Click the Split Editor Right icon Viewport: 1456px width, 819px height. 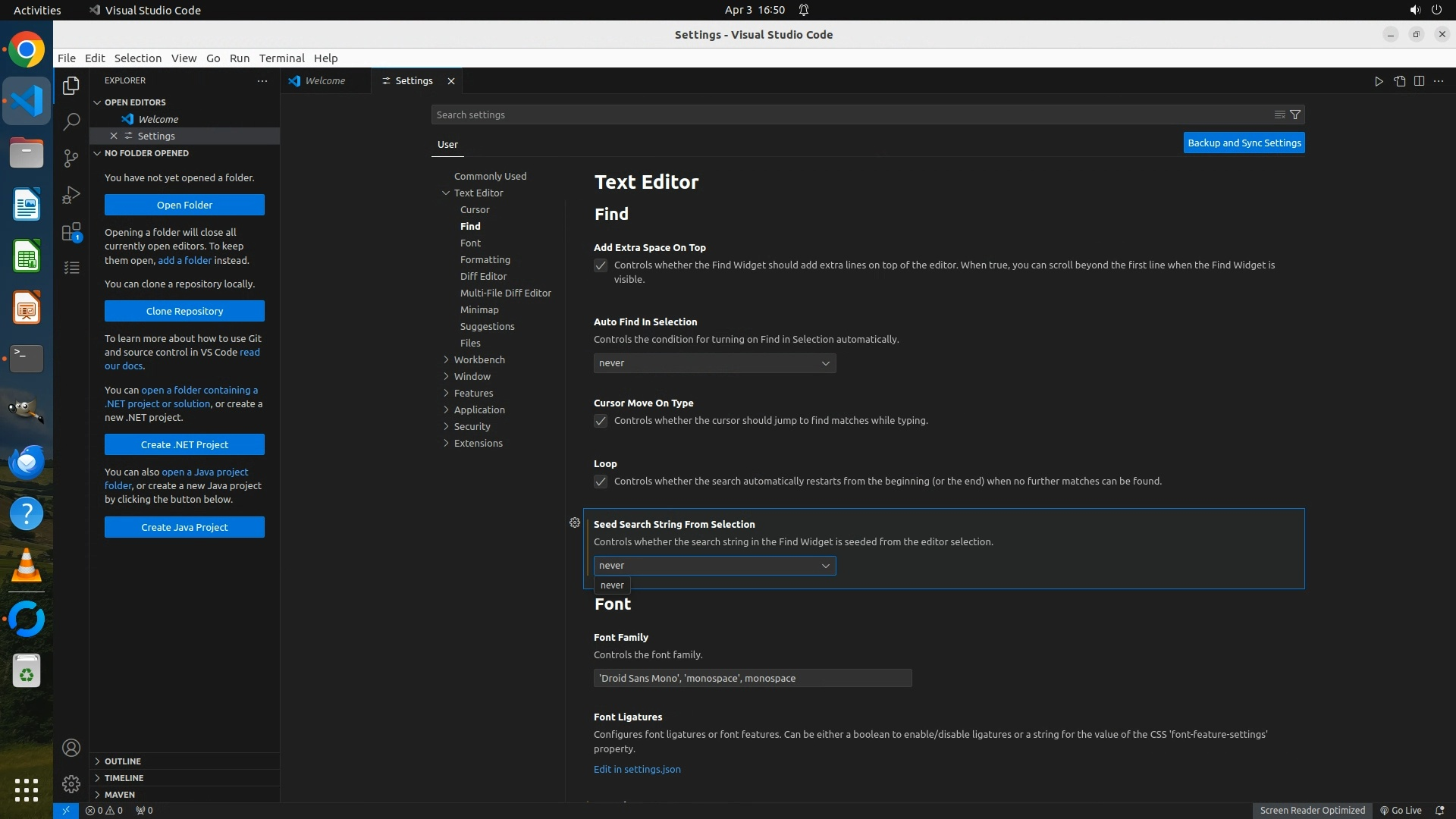(x=1419, y=81)
